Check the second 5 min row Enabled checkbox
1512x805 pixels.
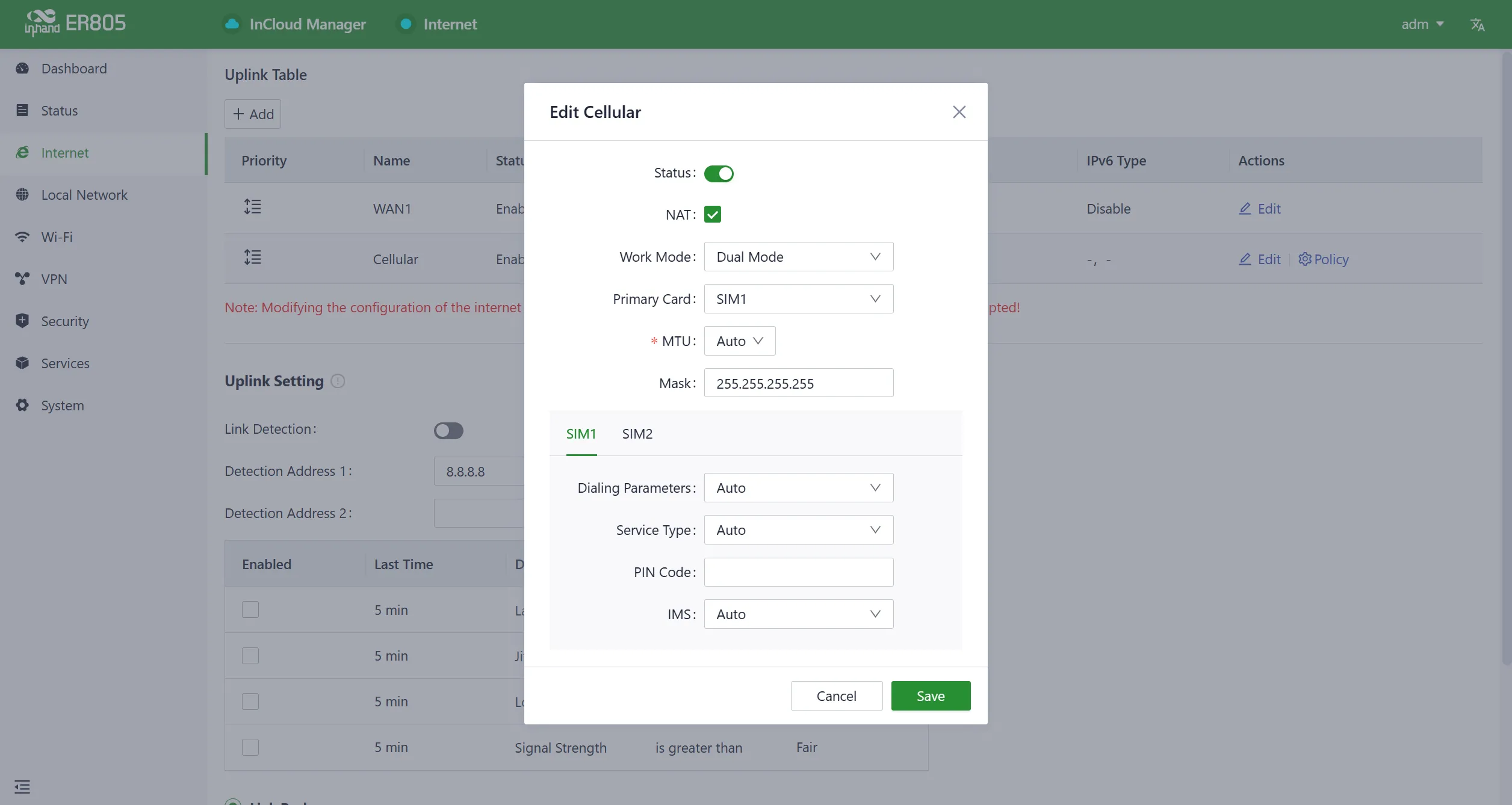250,656
